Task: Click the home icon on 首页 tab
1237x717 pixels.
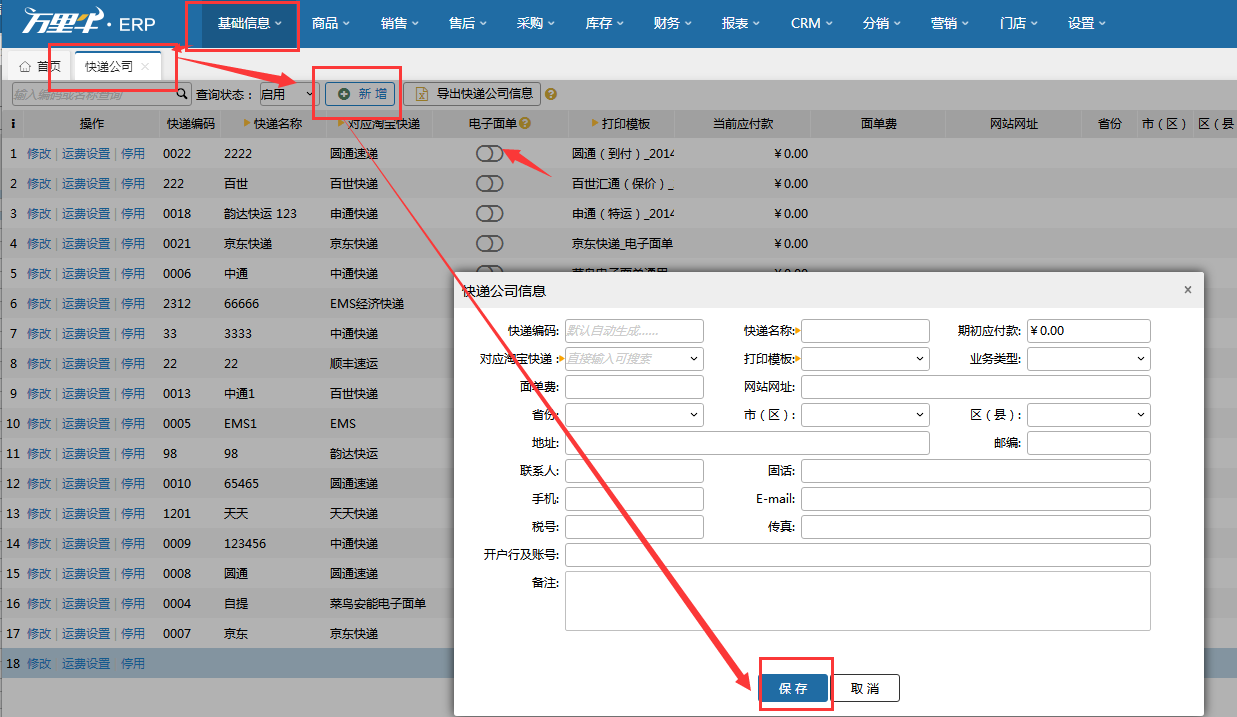Action: [x=24, y=67]
